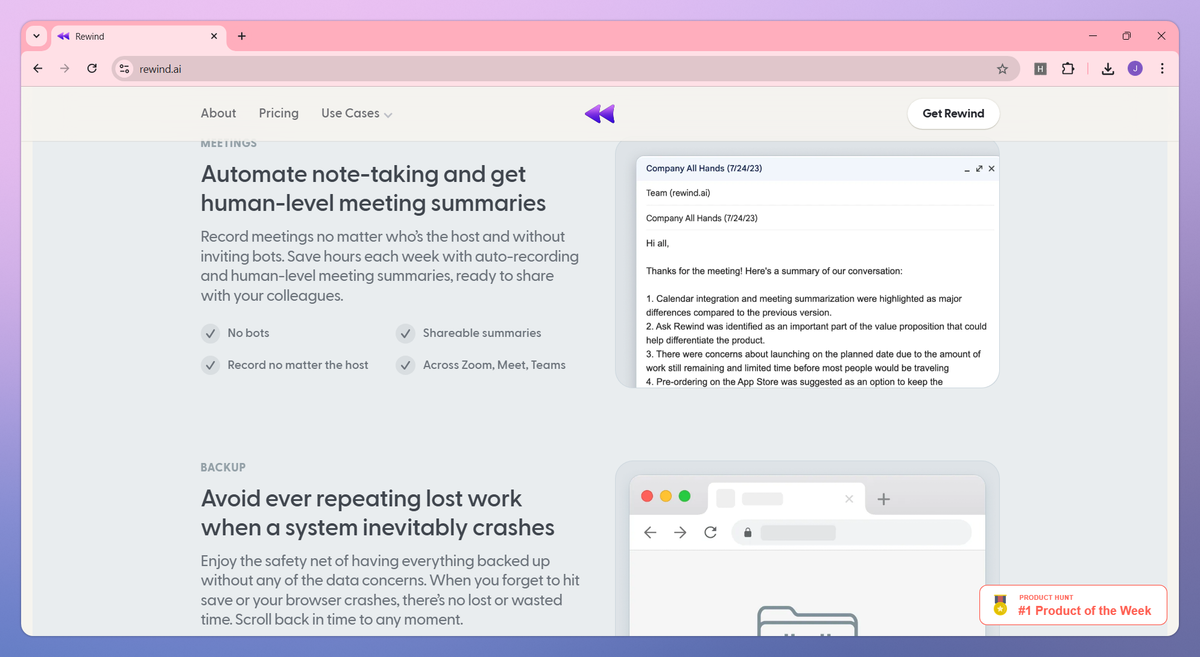The image size is (1200, 657).
Task: Open the H extension icon
Action: pyautogui.click(x=1040, y=69)
